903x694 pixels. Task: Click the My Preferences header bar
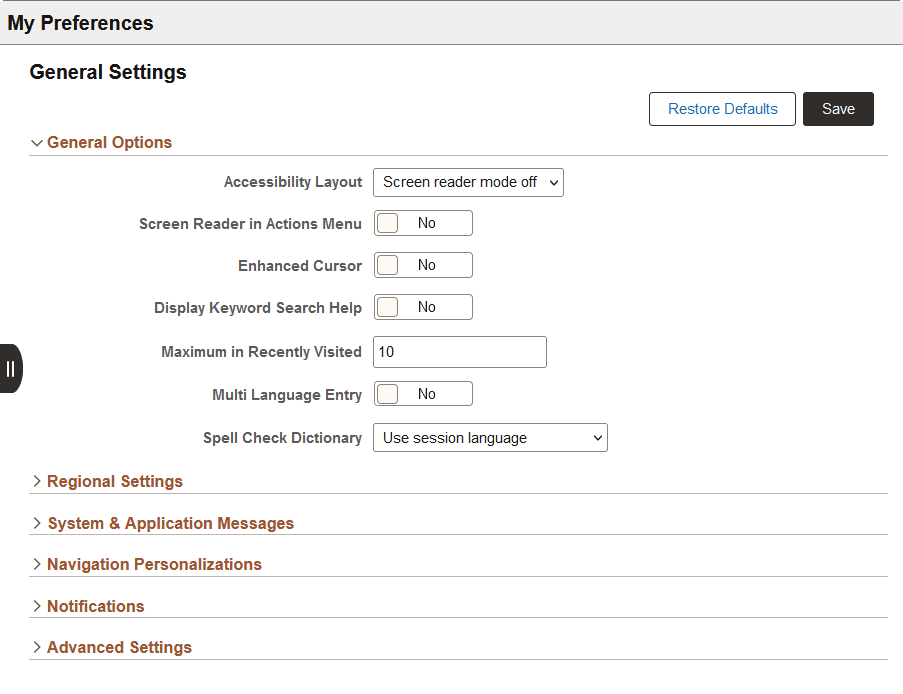[x=80, y=22]
